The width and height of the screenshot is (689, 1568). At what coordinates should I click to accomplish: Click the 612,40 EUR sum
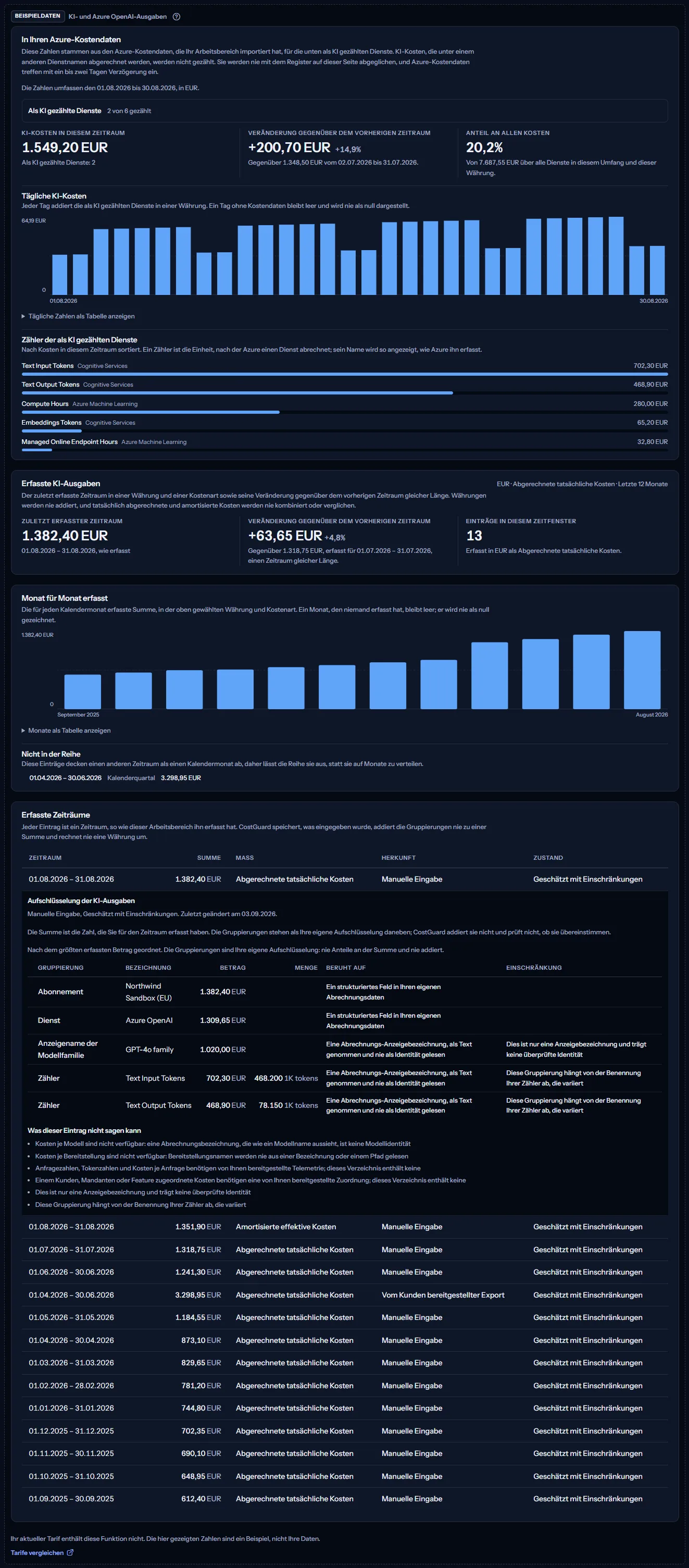tap(202, 1499)
